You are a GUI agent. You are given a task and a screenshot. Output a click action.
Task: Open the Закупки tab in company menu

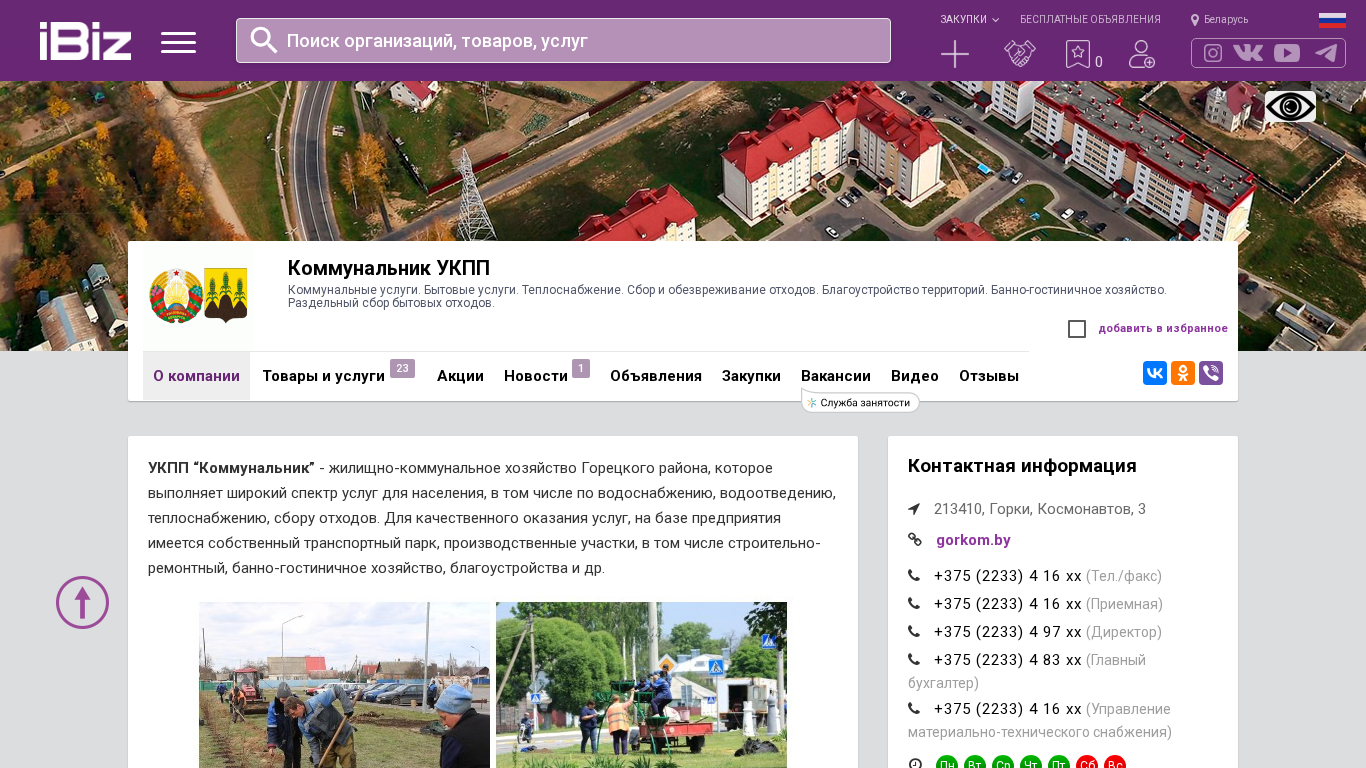(x=751, y=376)
